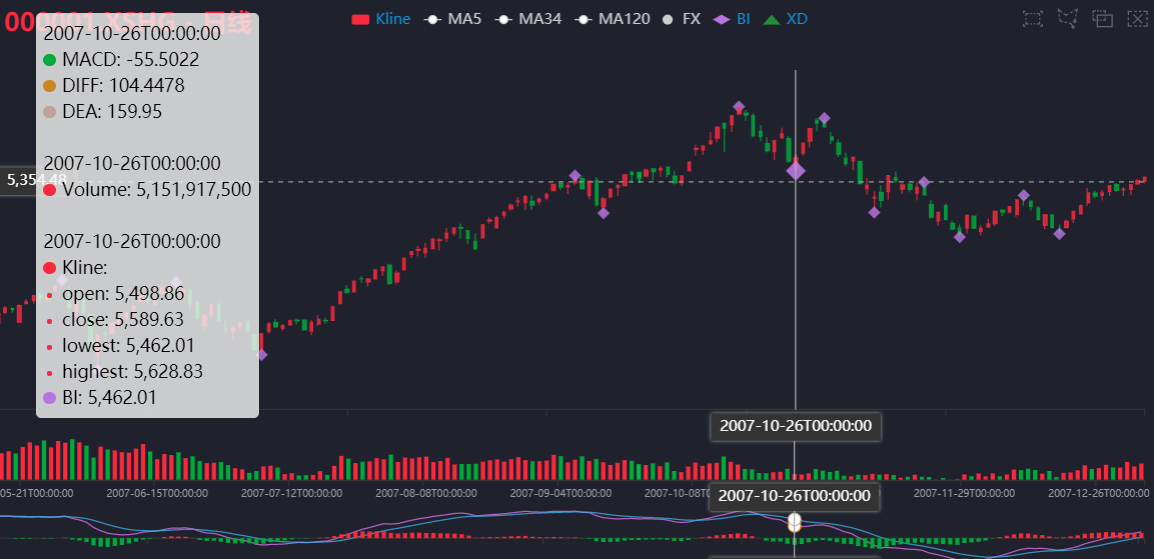Viewport: 1154px width, 559px height.
Task: Click the 2007-10-26 label below the candlestick chart
Action: pos(796,425)
